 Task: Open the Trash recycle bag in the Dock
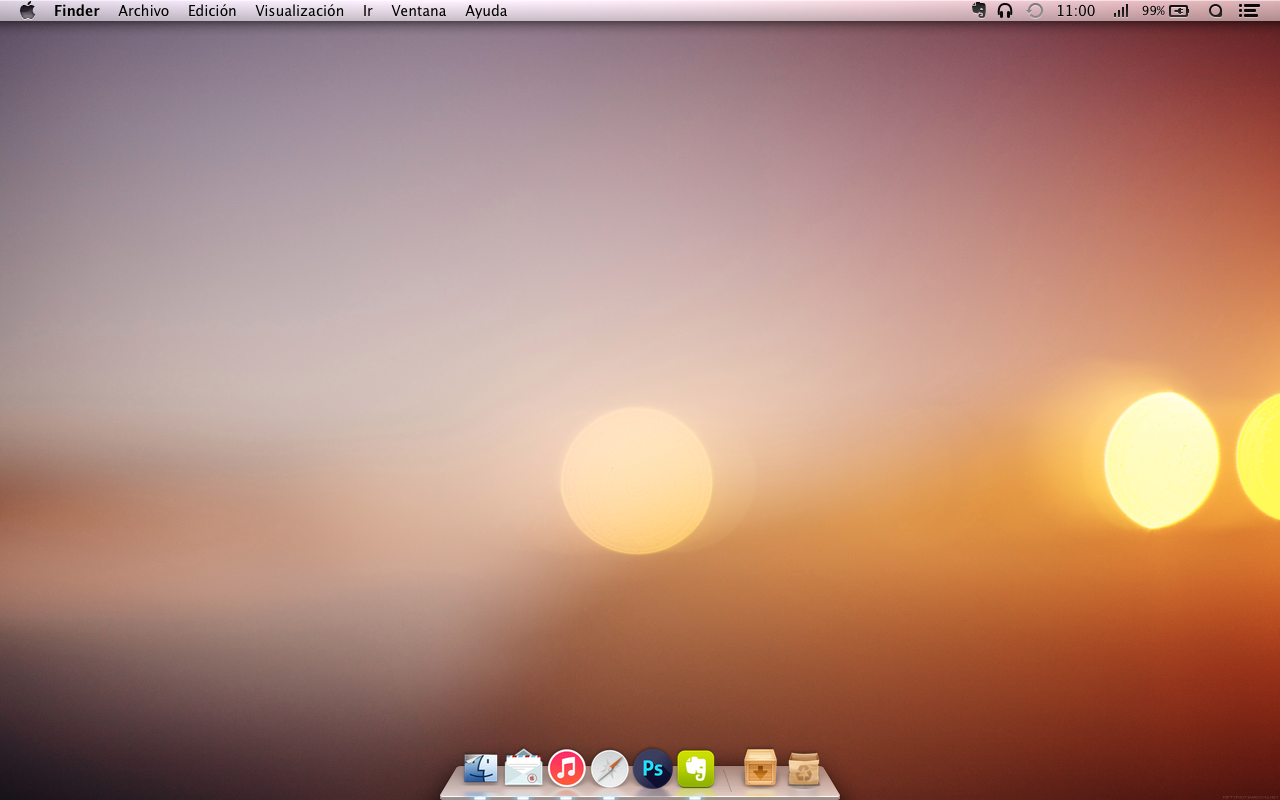coord(804,768)
